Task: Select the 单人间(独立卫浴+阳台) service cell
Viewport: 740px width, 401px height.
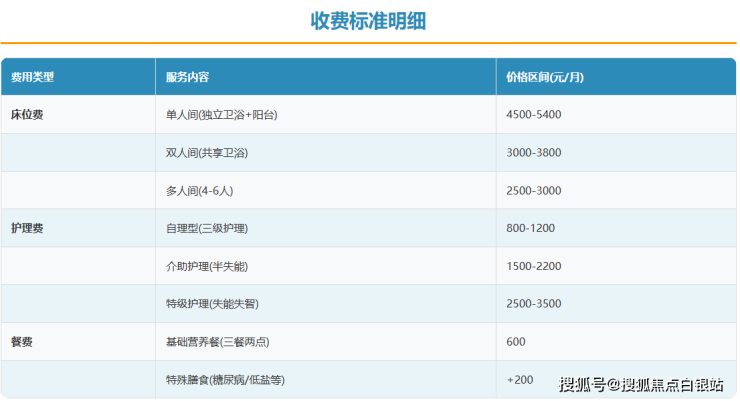Action: [x=221, y=115]
